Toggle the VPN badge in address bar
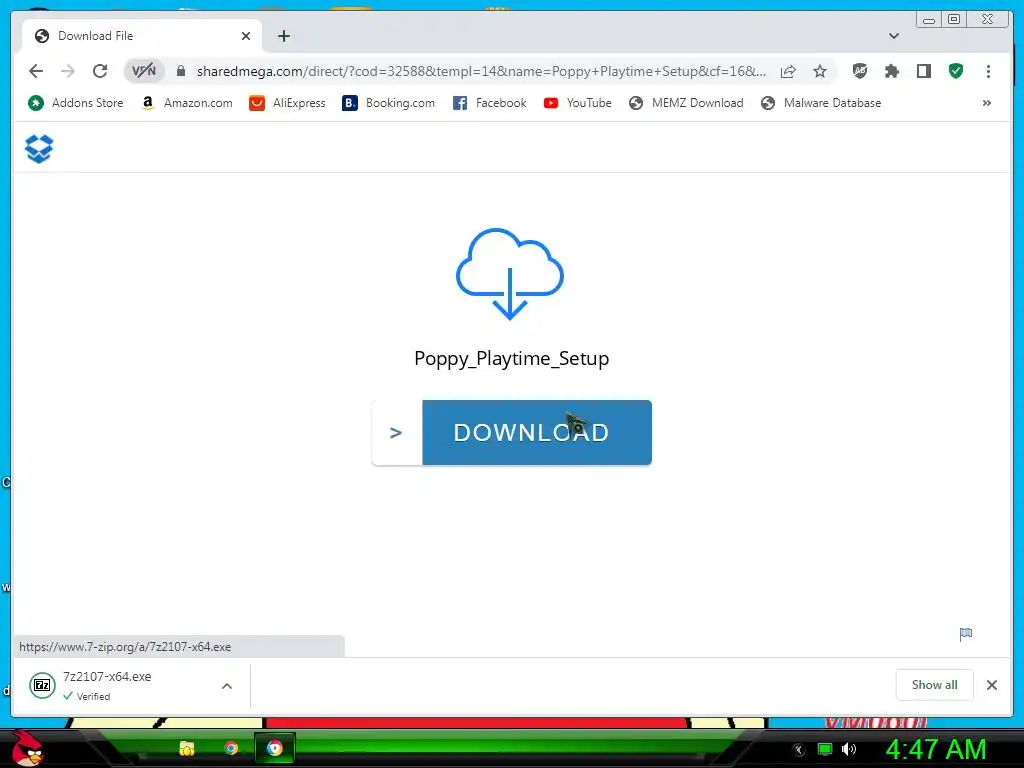 [x=144, y=71]
